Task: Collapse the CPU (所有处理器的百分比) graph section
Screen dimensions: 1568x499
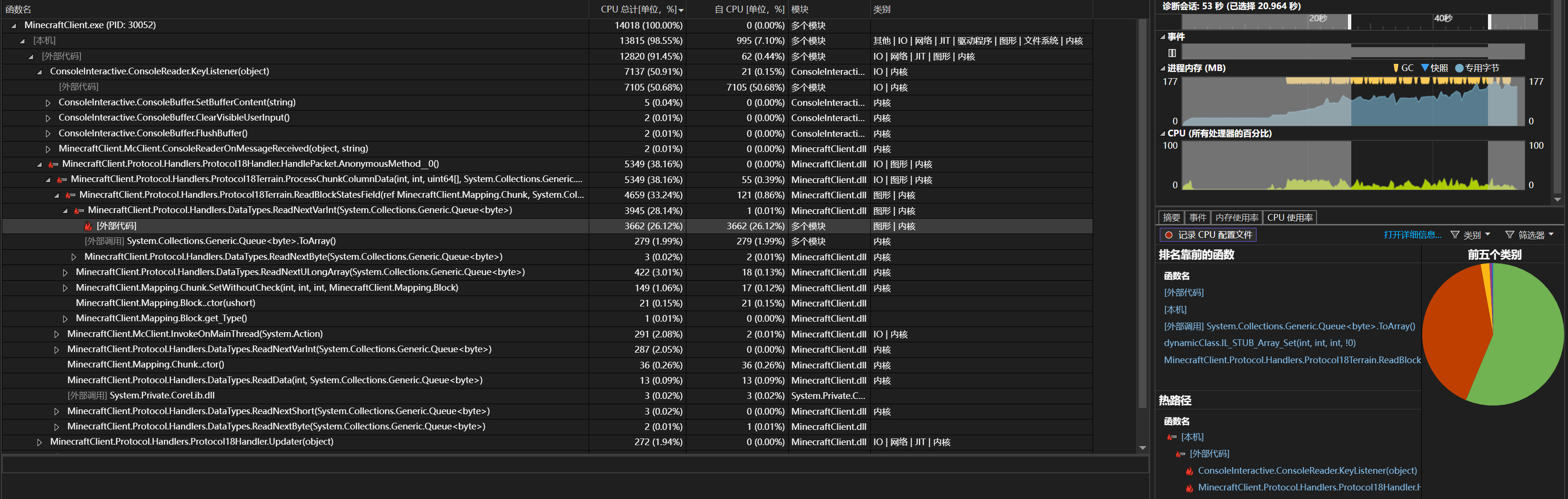Action: point(1163,133)
